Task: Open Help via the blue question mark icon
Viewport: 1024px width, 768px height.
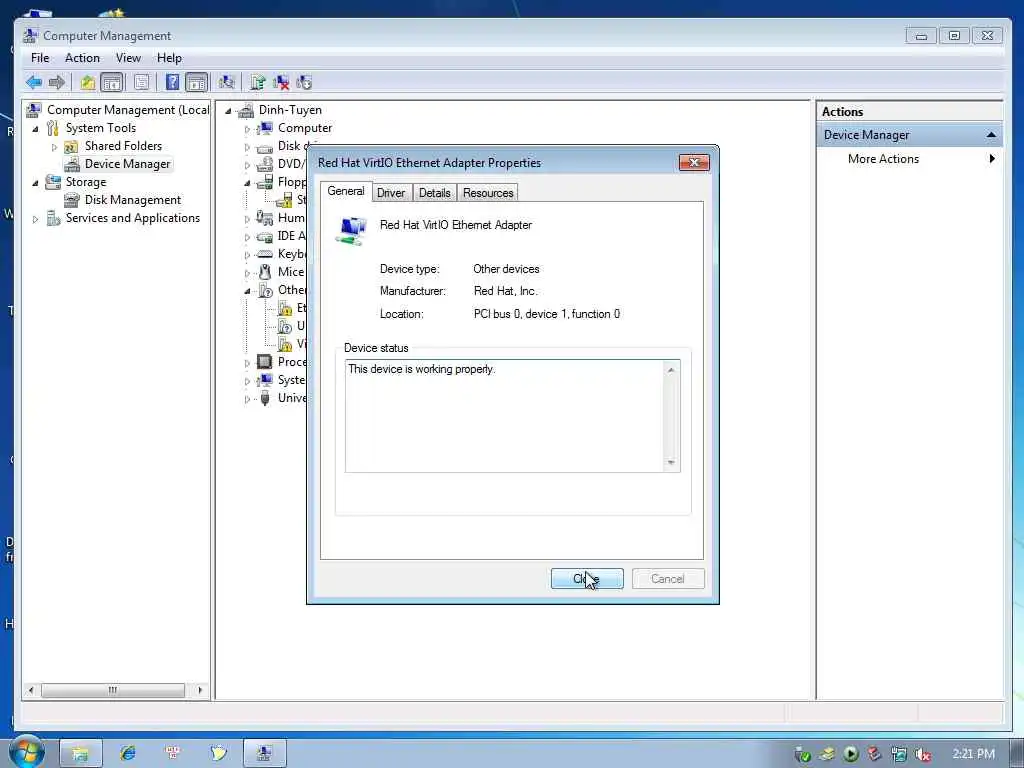Action: (172, 82)
